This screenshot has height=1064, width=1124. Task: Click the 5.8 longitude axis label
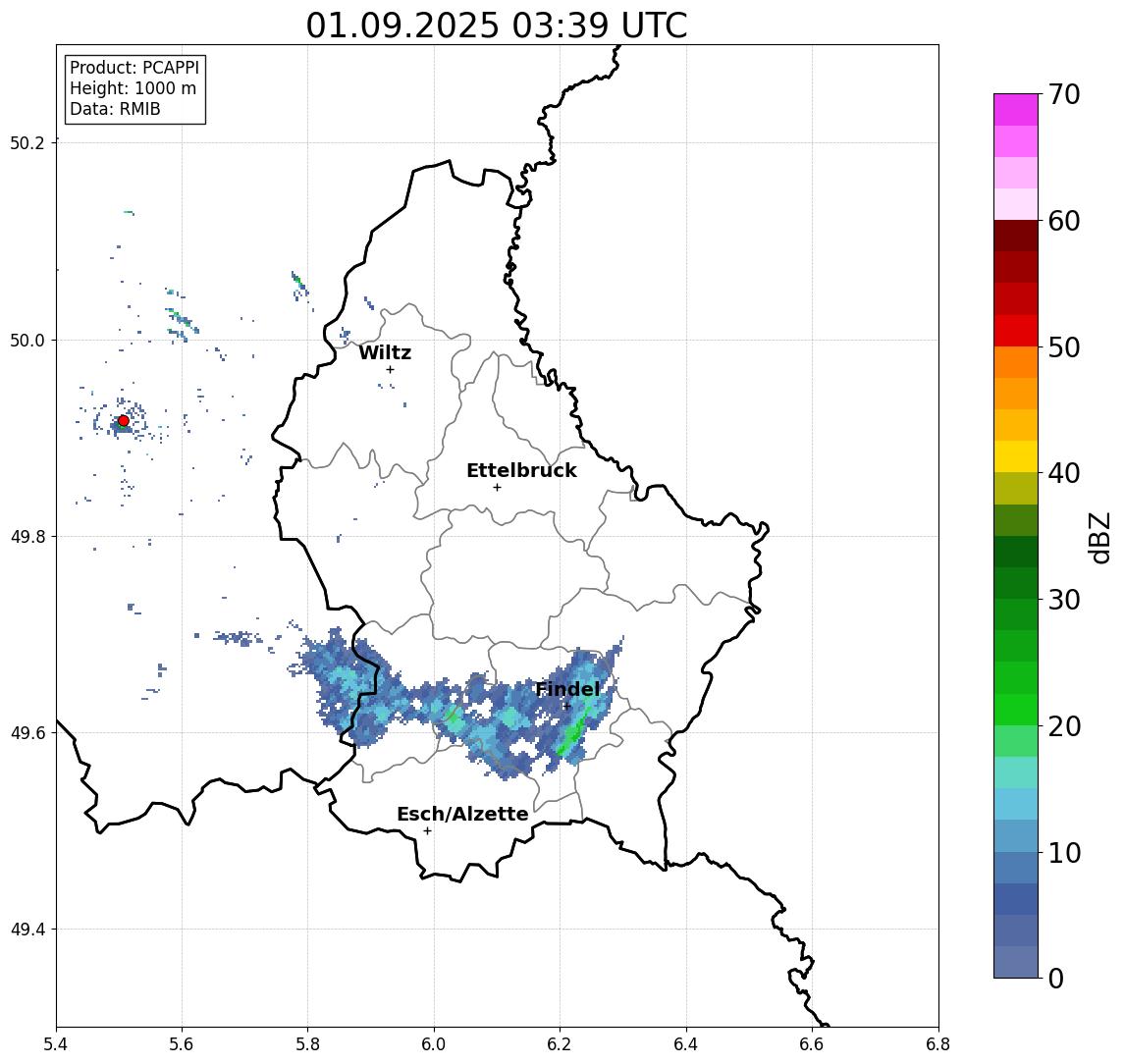pos(308,1044)
